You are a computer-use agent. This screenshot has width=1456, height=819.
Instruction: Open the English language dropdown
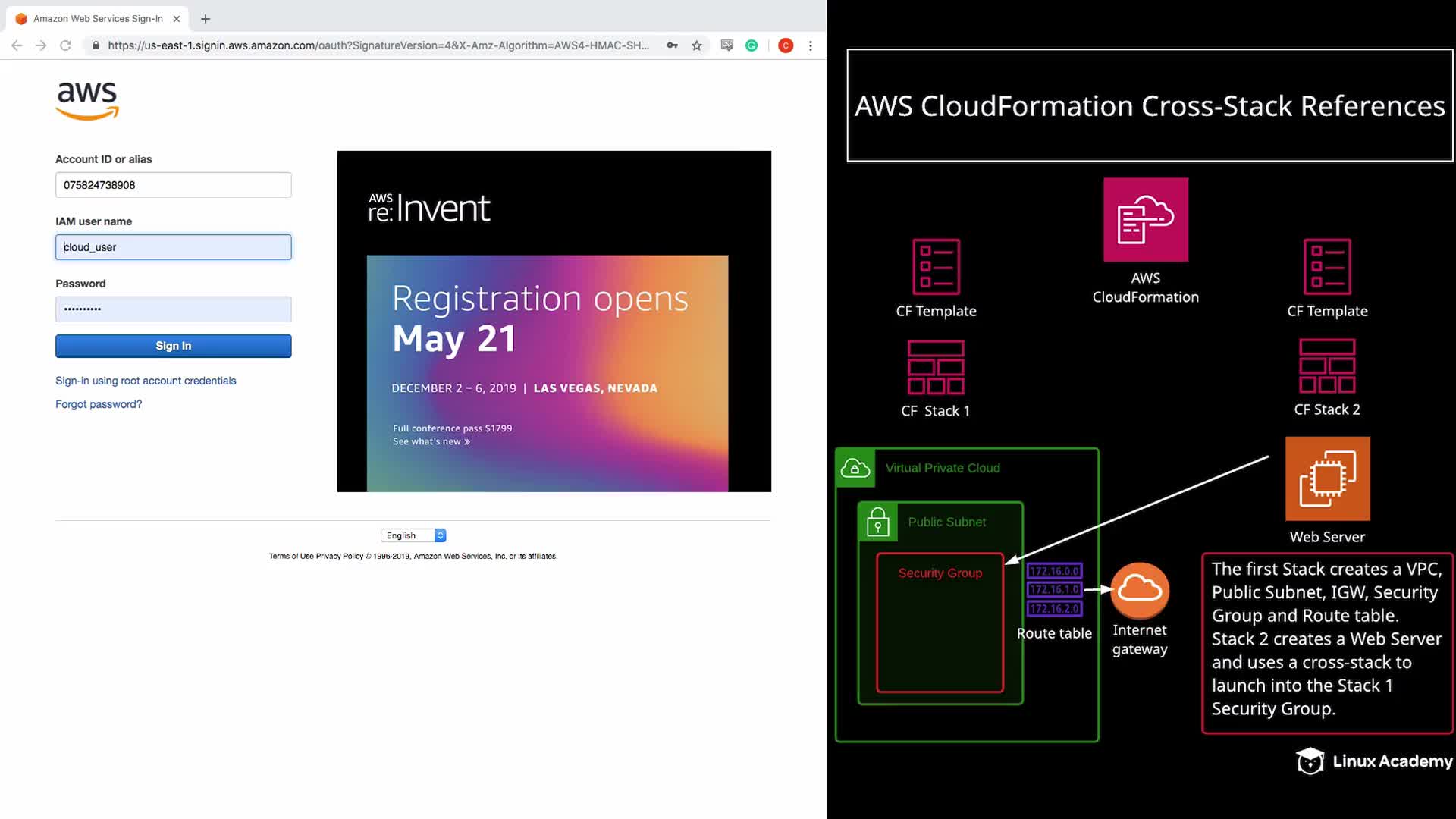pyautogui.click(x=413, y=535)
